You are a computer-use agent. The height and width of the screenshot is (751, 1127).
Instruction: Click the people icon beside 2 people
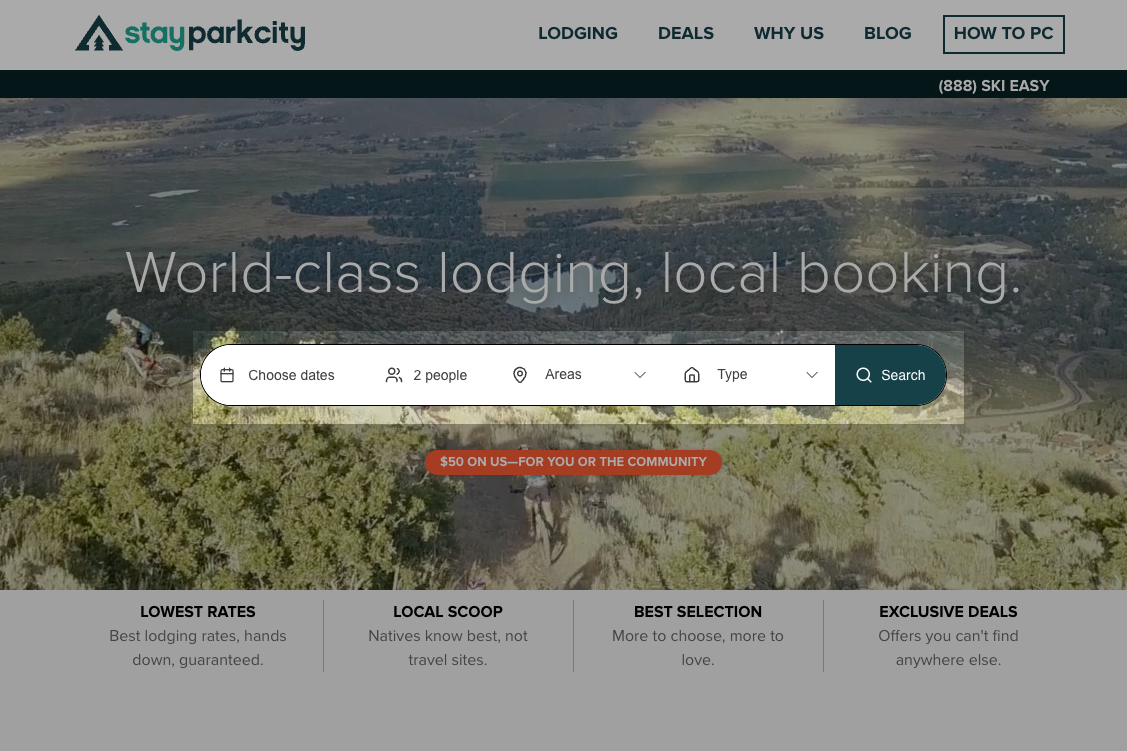[394, 375]
